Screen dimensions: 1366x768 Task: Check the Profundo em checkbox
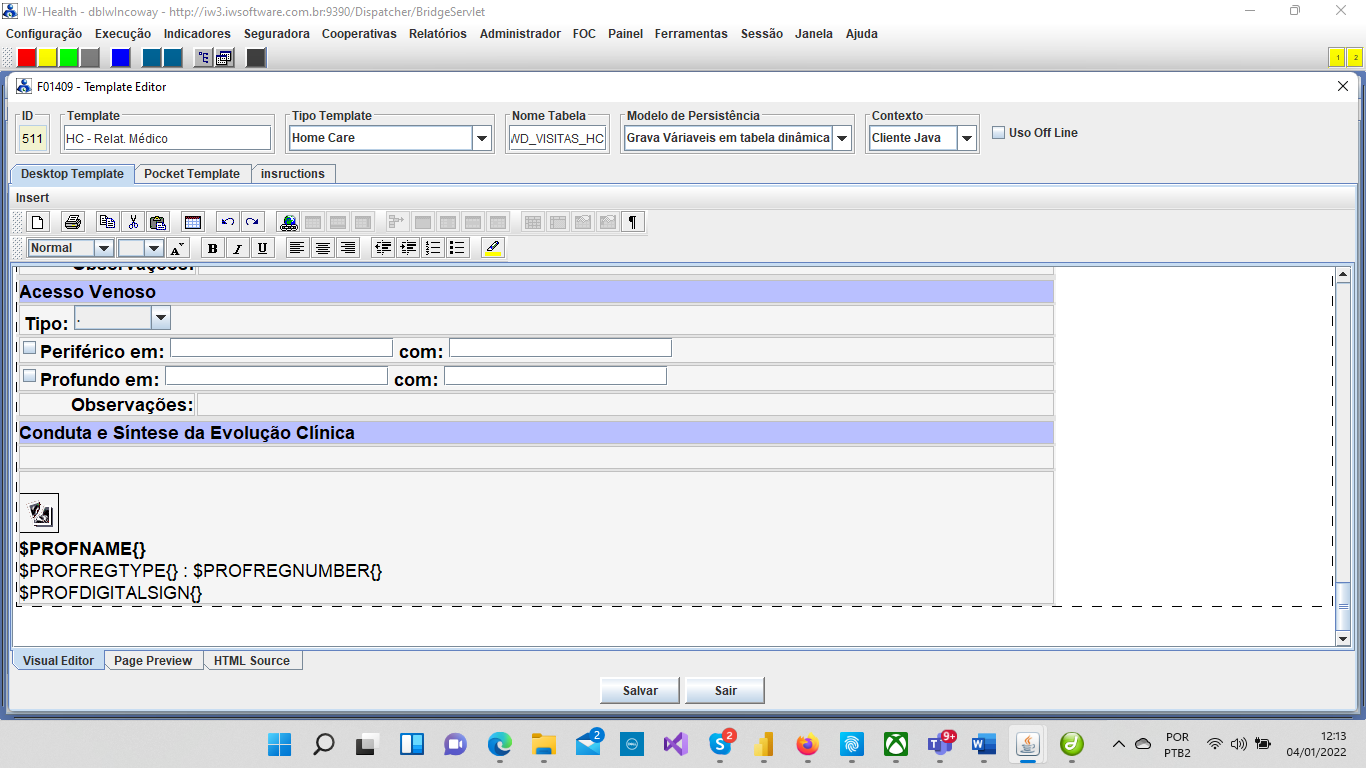tap(29, 376)
